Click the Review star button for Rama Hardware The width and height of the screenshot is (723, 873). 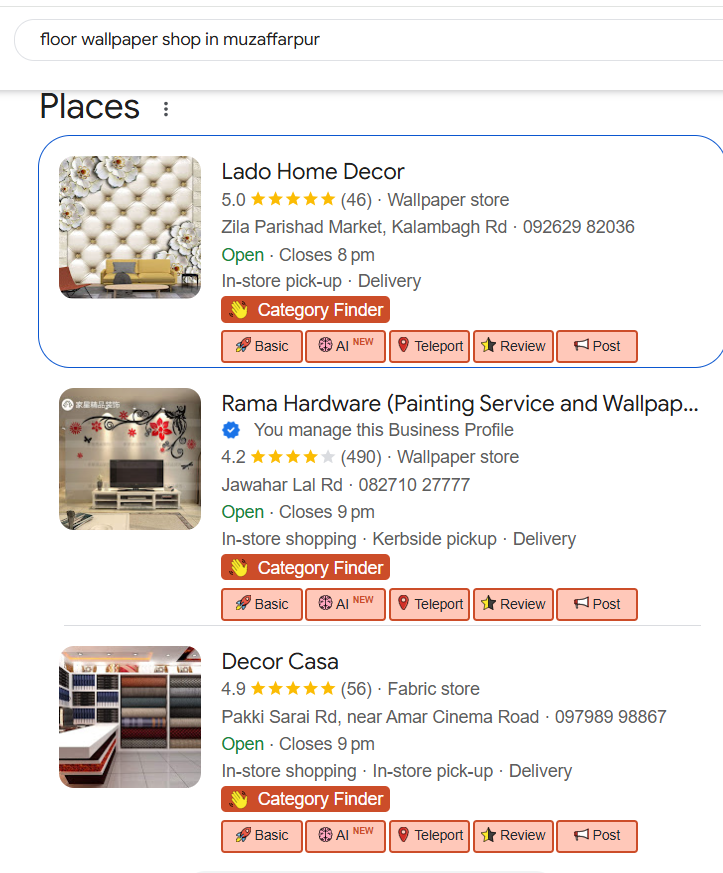[x=513, y=604]
